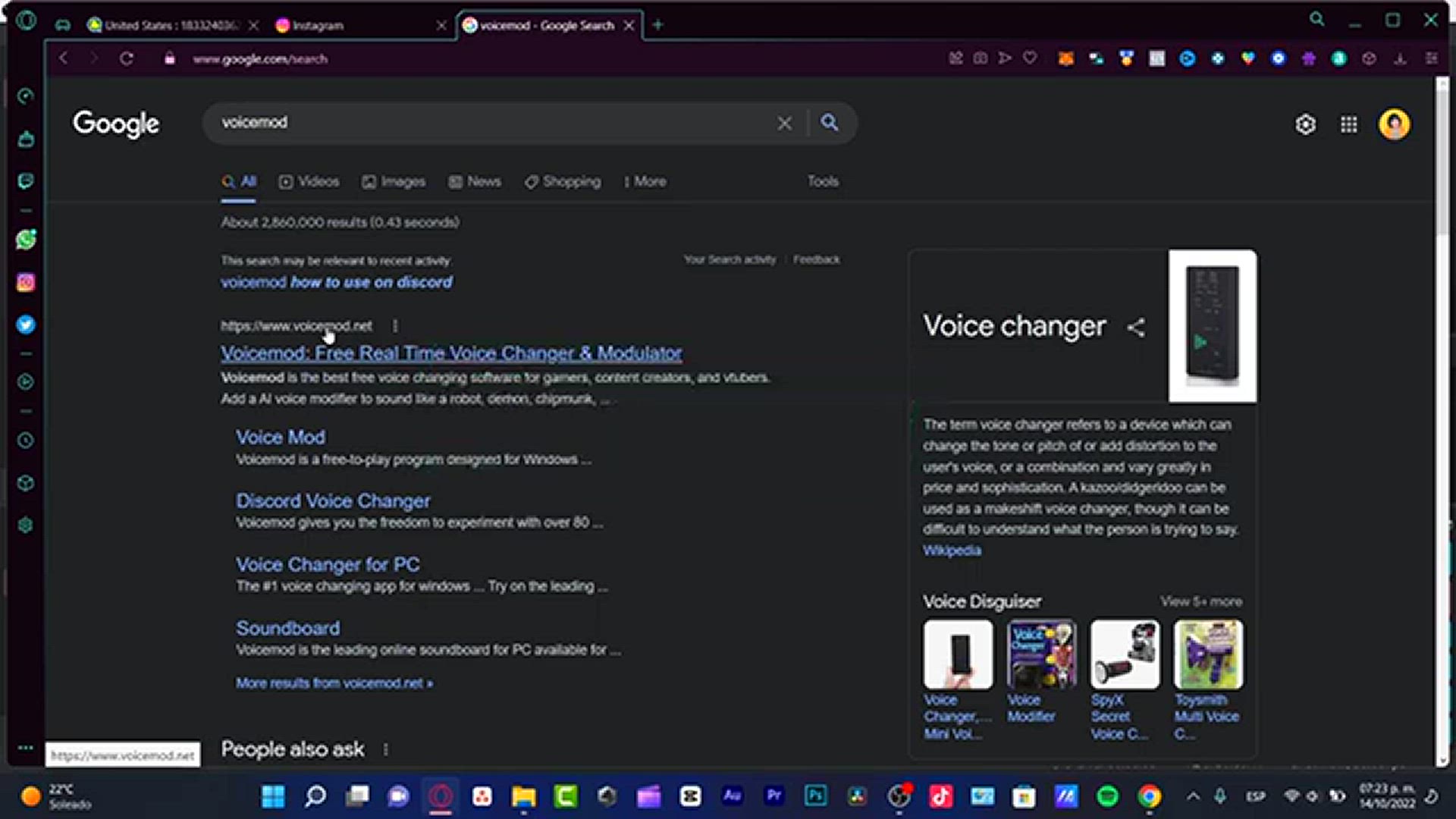Switch to the Videos results tab
This screenshot has width=1456, height=819.
coord(309,182)
